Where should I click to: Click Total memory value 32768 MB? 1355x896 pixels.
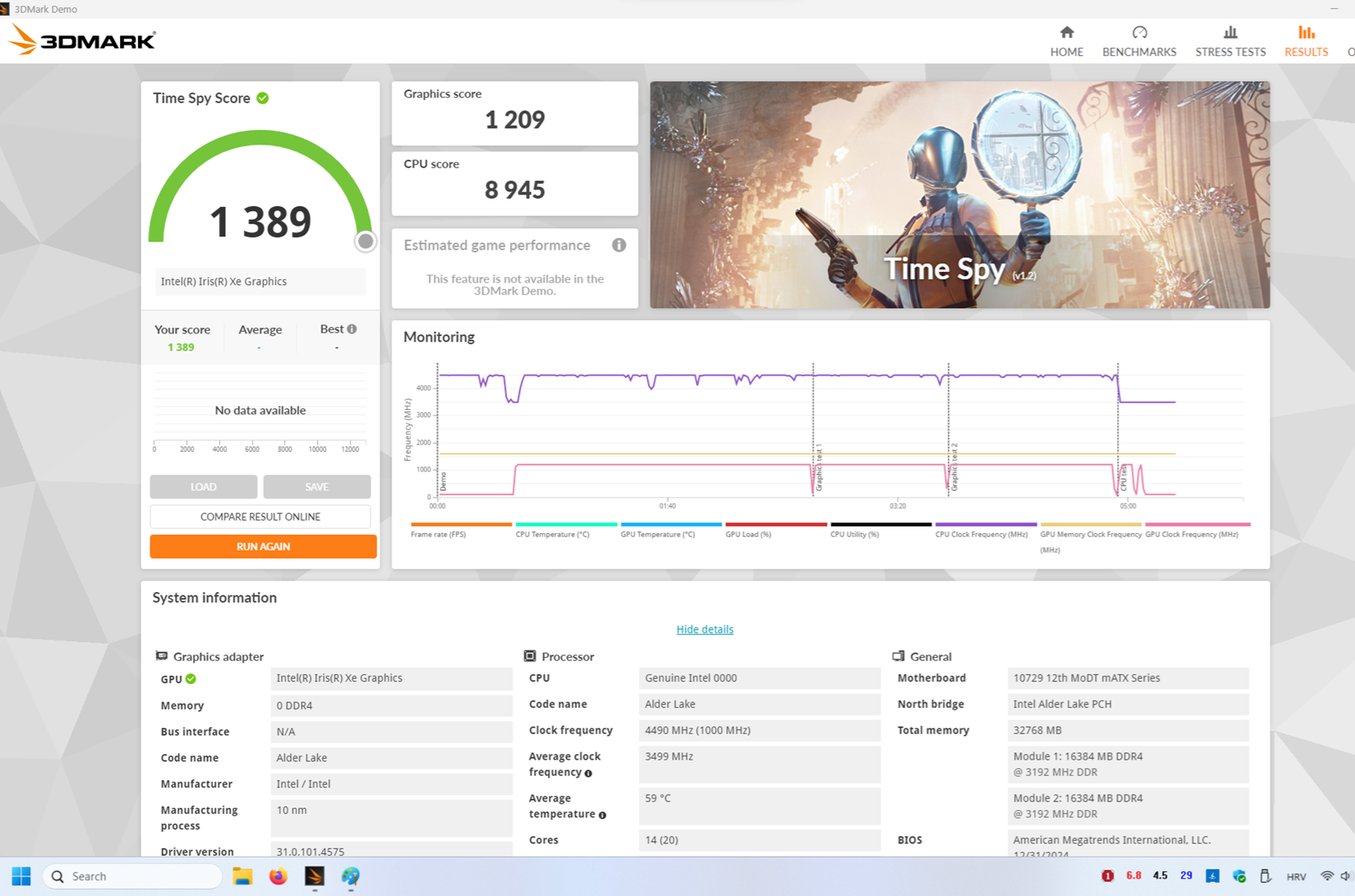pos(1128,730)
